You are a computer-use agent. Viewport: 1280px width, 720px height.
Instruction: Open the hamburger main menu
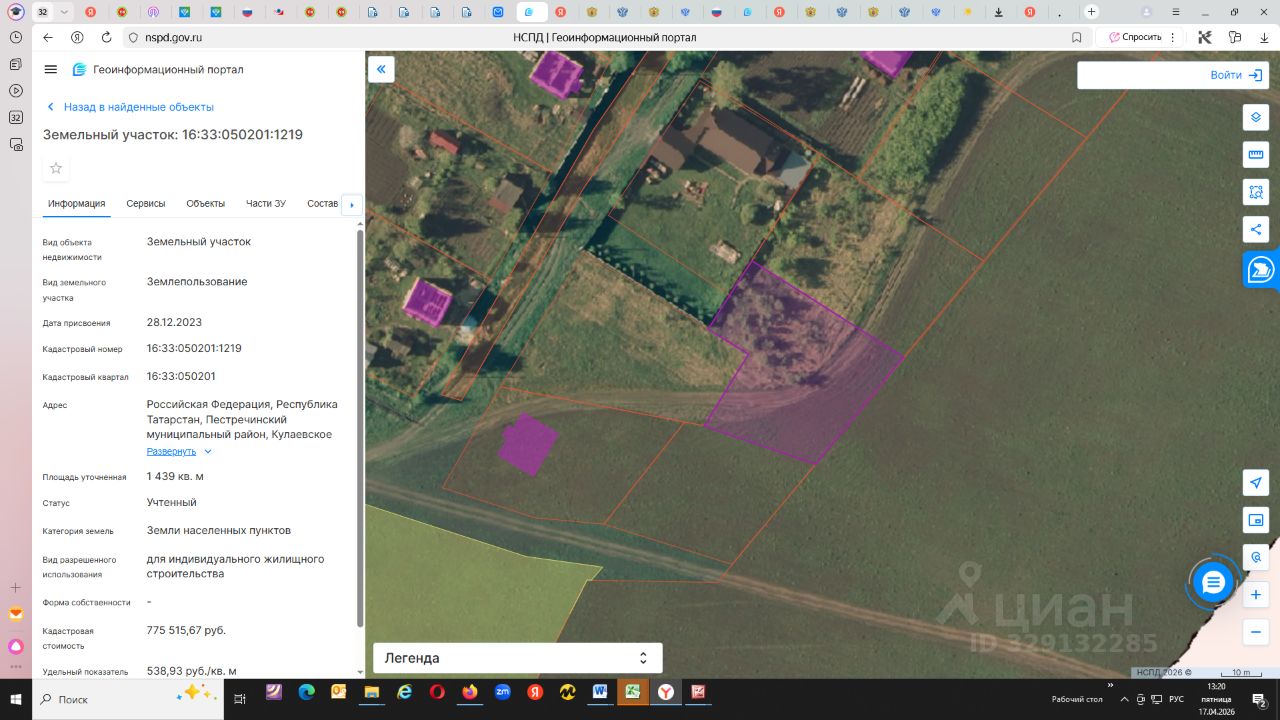point(51,69)
